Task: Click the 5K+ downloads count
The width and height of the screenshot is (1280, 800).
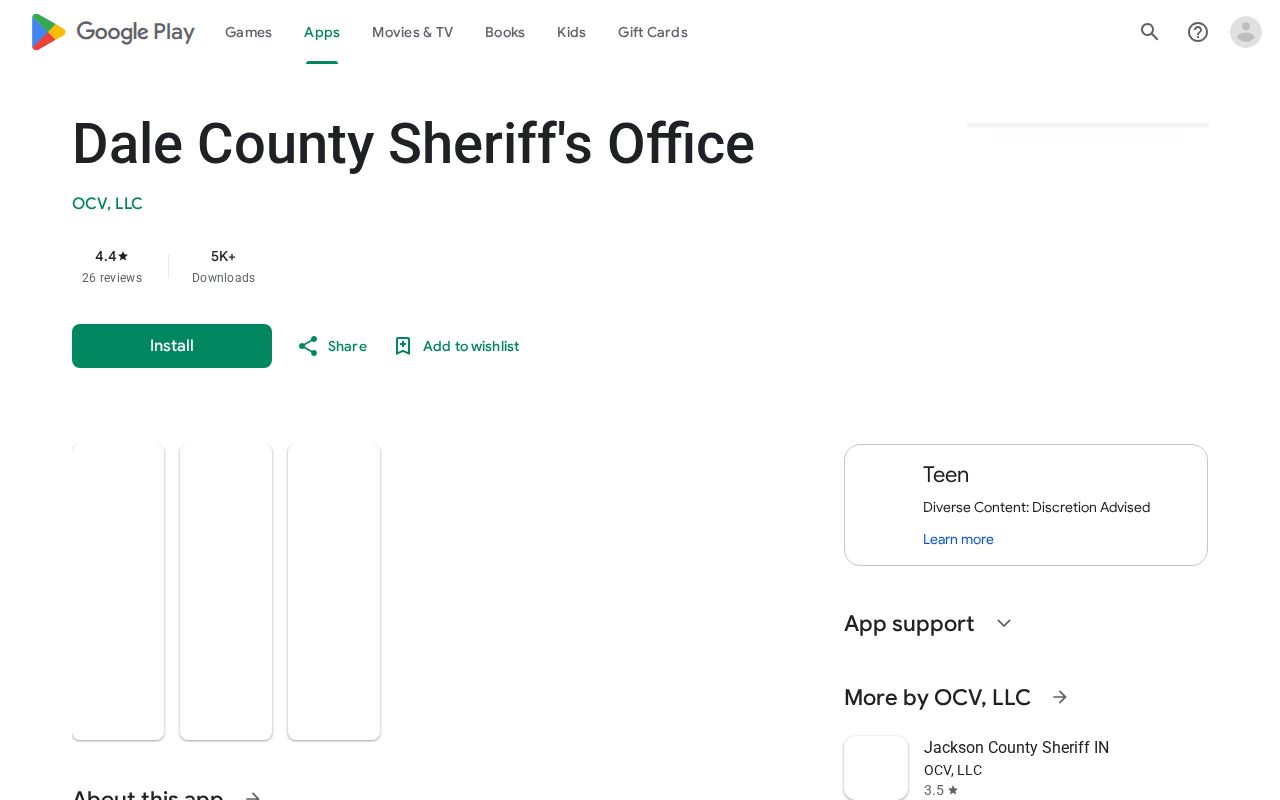Action: point(223,256)
